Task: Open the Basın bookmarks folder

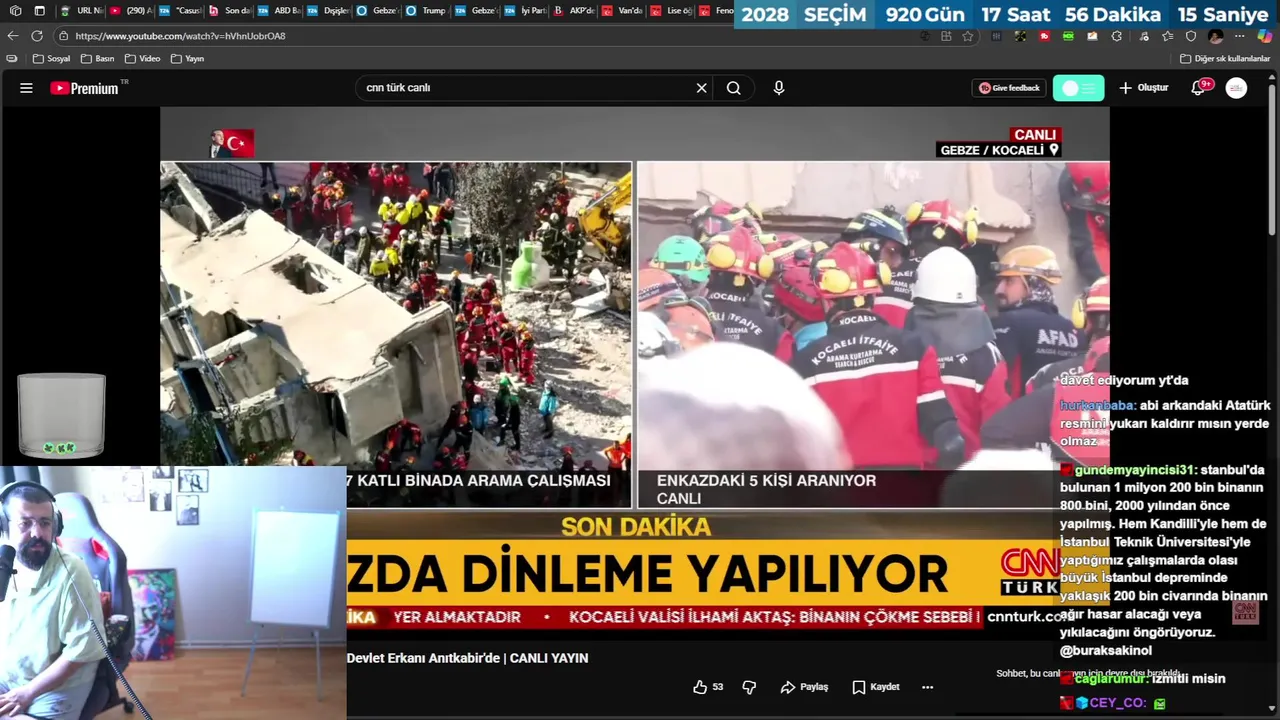Action: click(x=97, y=59)
